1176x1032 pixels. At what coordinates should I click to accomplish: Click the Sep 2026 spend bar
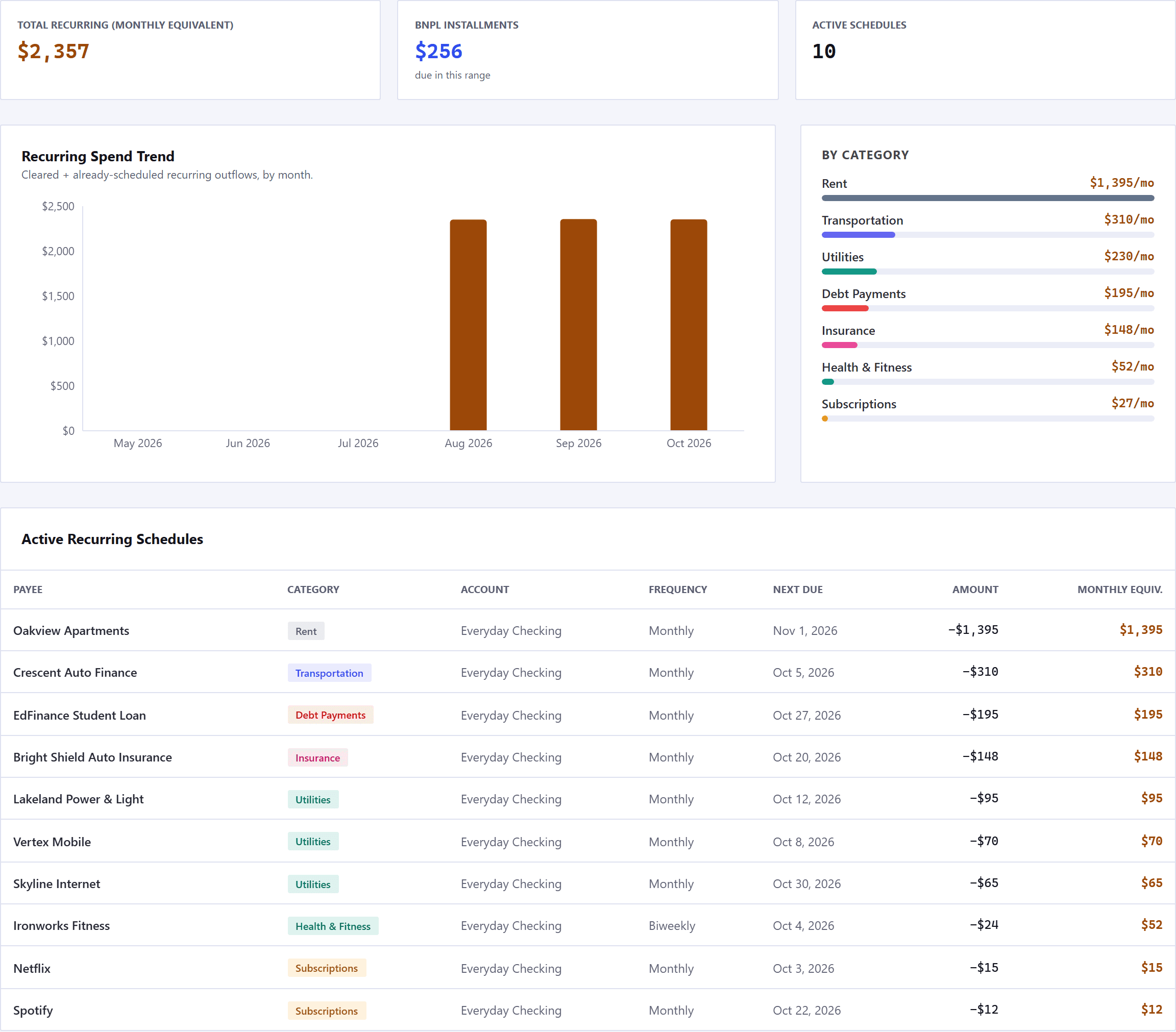(578, 325)
